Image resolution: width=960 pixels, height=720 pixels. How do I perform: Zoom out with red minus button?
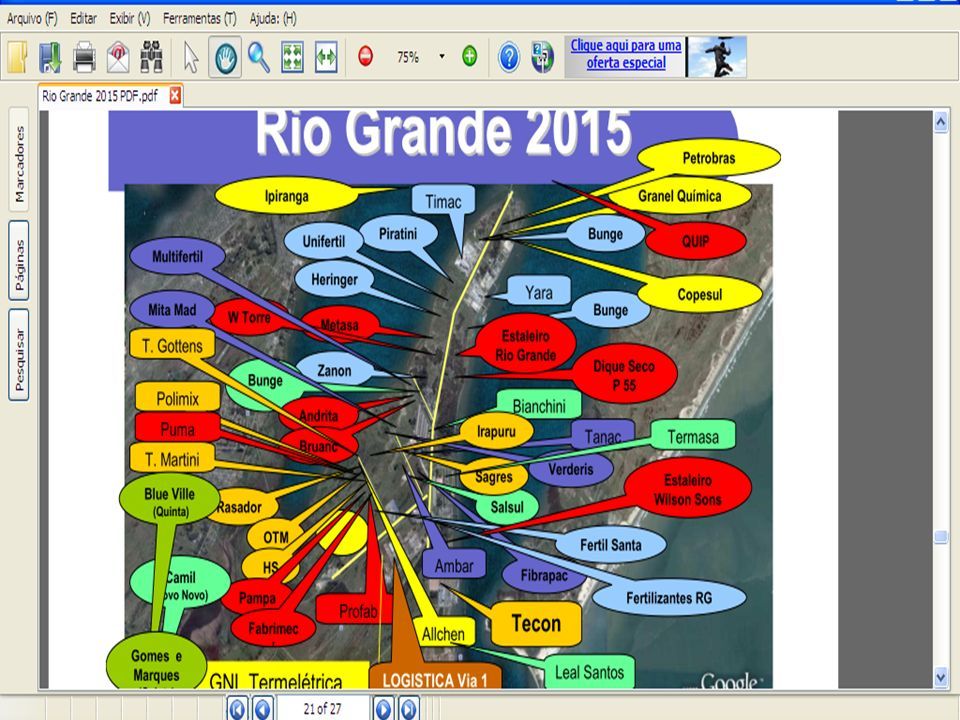pos(365,56)
